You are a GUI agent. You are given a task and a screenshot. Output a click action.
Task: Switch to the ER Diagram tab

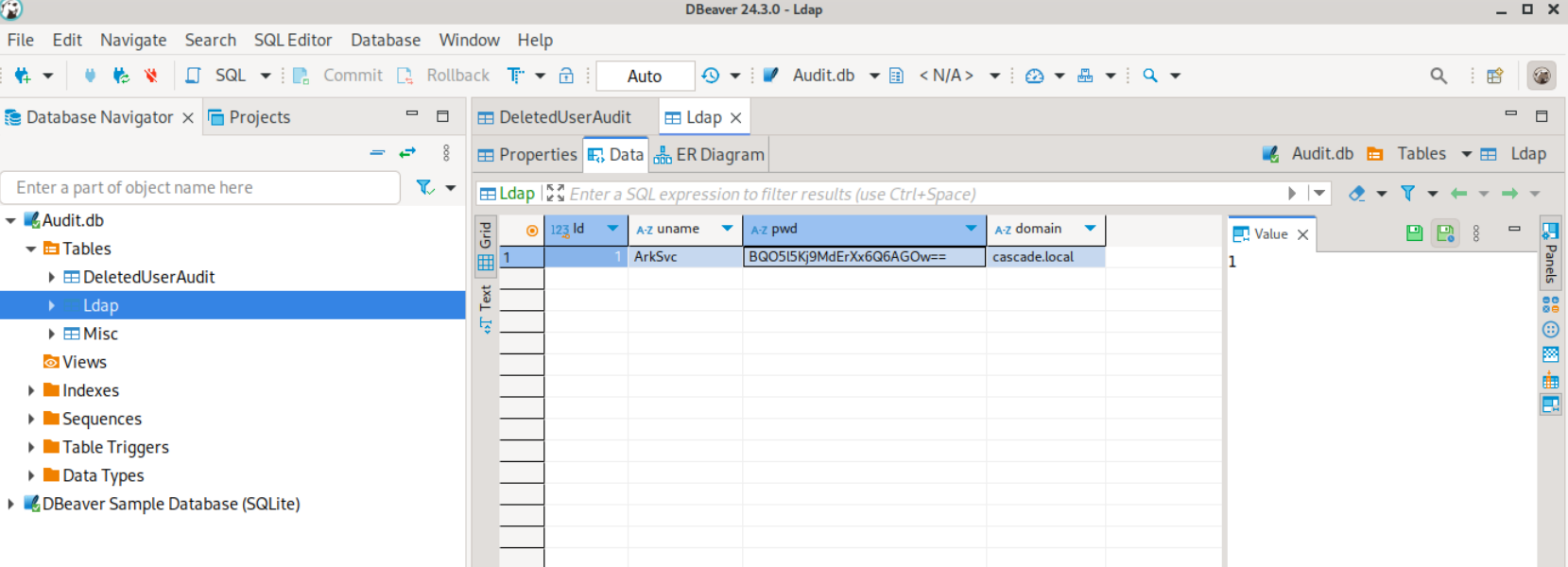[709, 155]
